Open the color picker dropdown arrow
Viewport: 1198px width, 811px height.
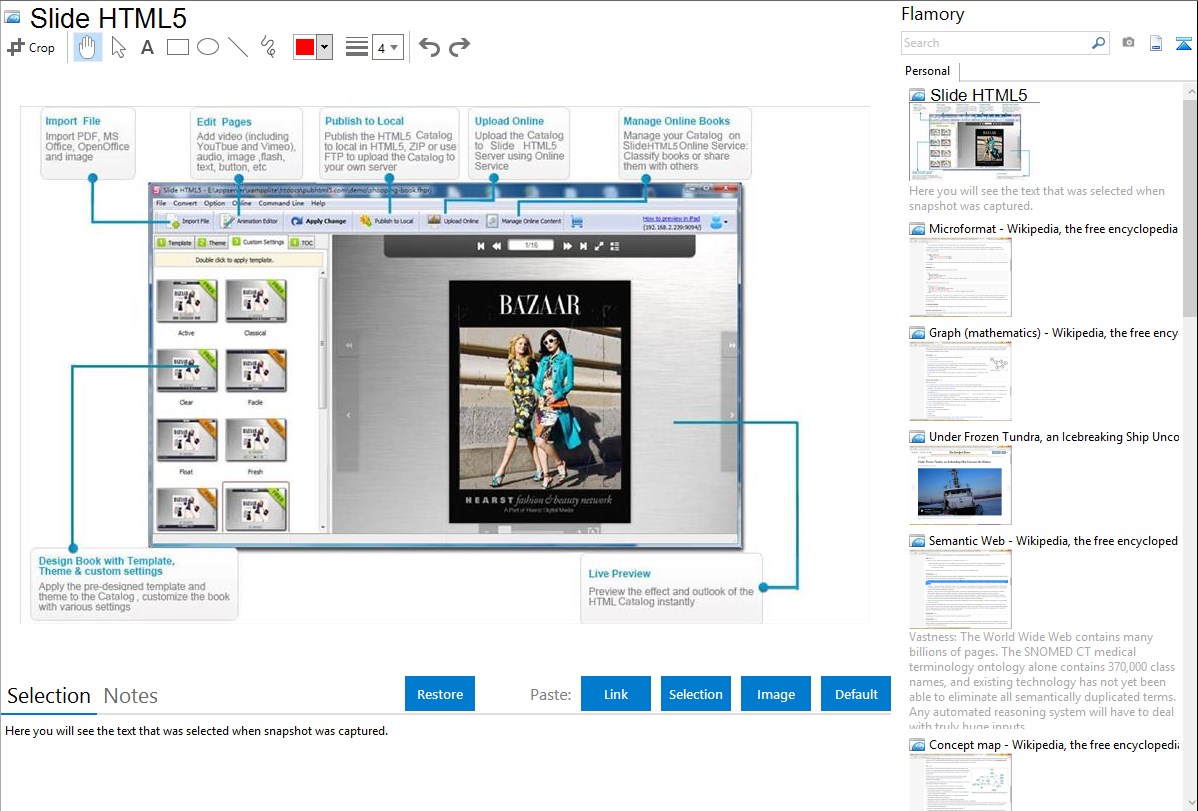pyautogui.click(x=324, y=47)
